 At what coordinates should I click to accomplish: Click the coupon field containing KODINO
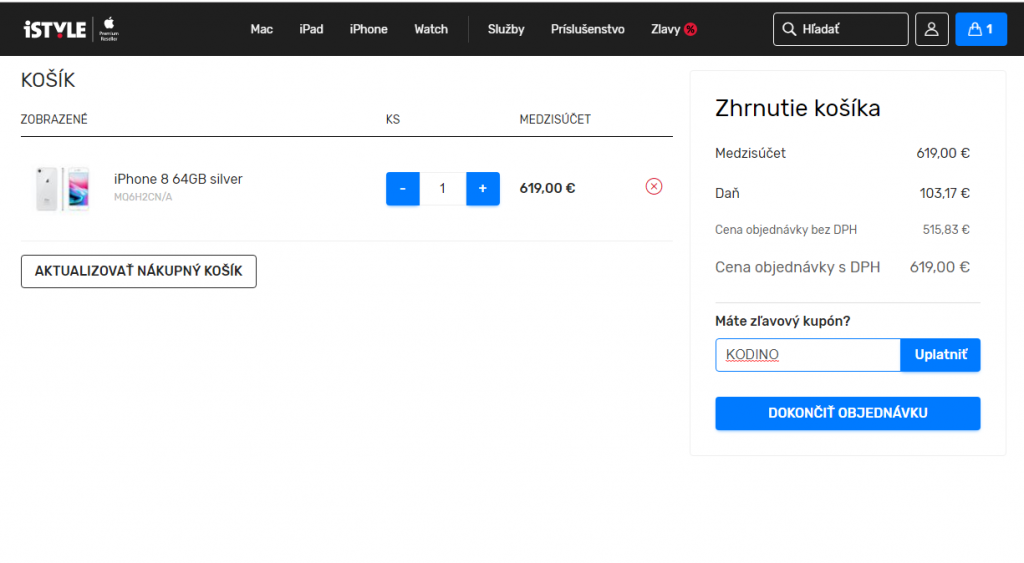pyautogui.click(x=808, y=355)
